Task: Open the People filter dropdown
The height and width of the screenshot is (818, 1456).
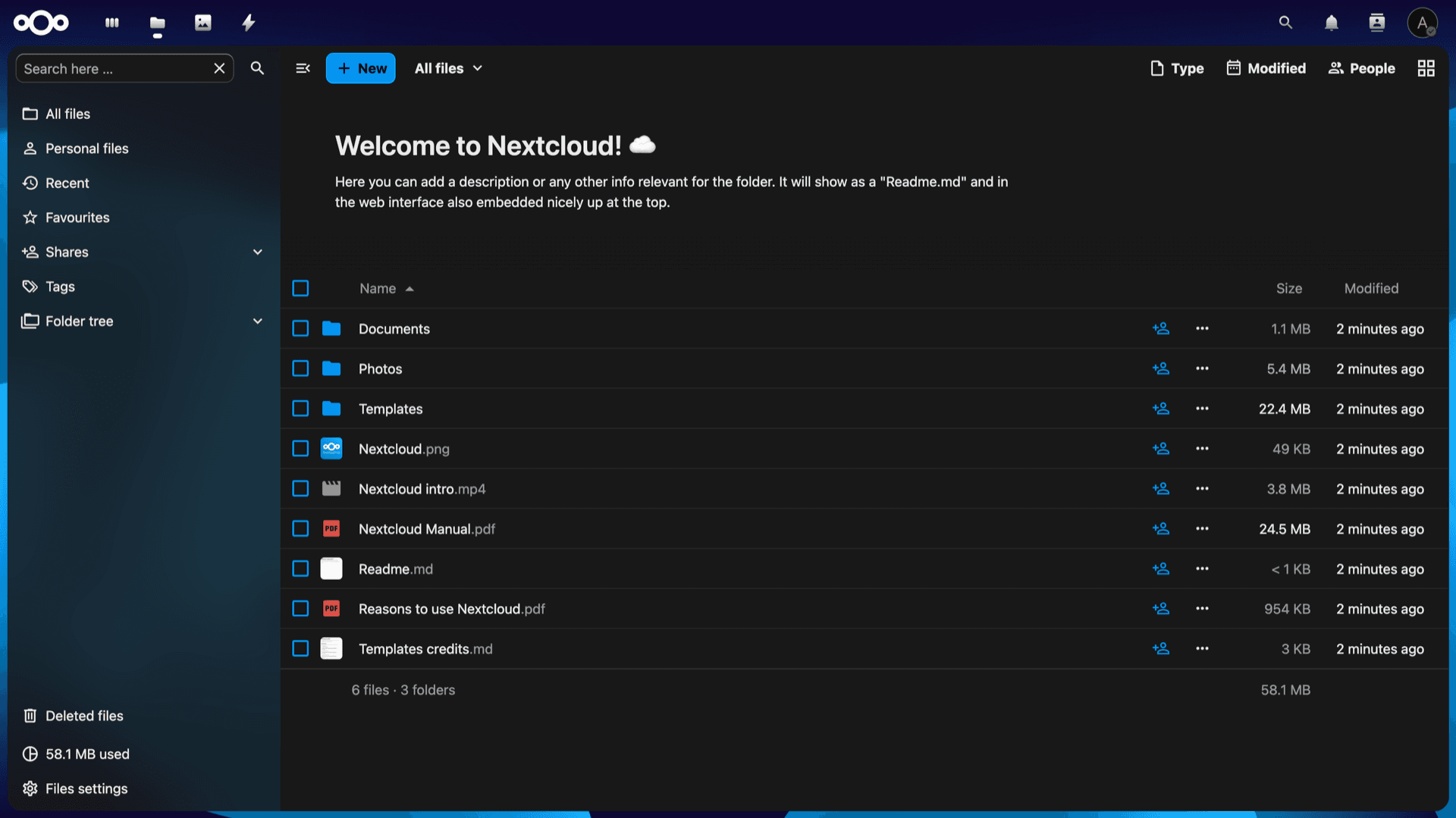Action: tap(1362, 68)
